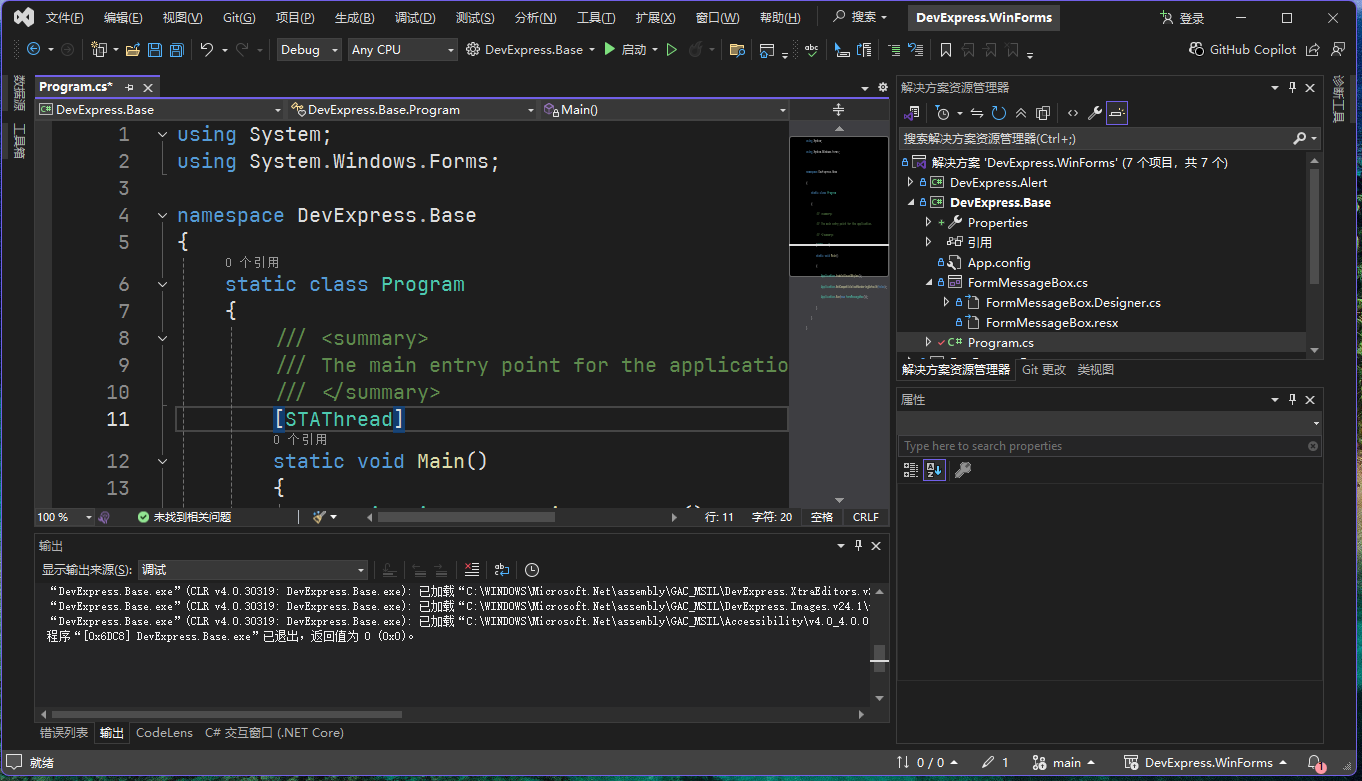Toggle auto-hide pin on Solution Explorer
The image size is (1362, 781).
[1292, 88]
